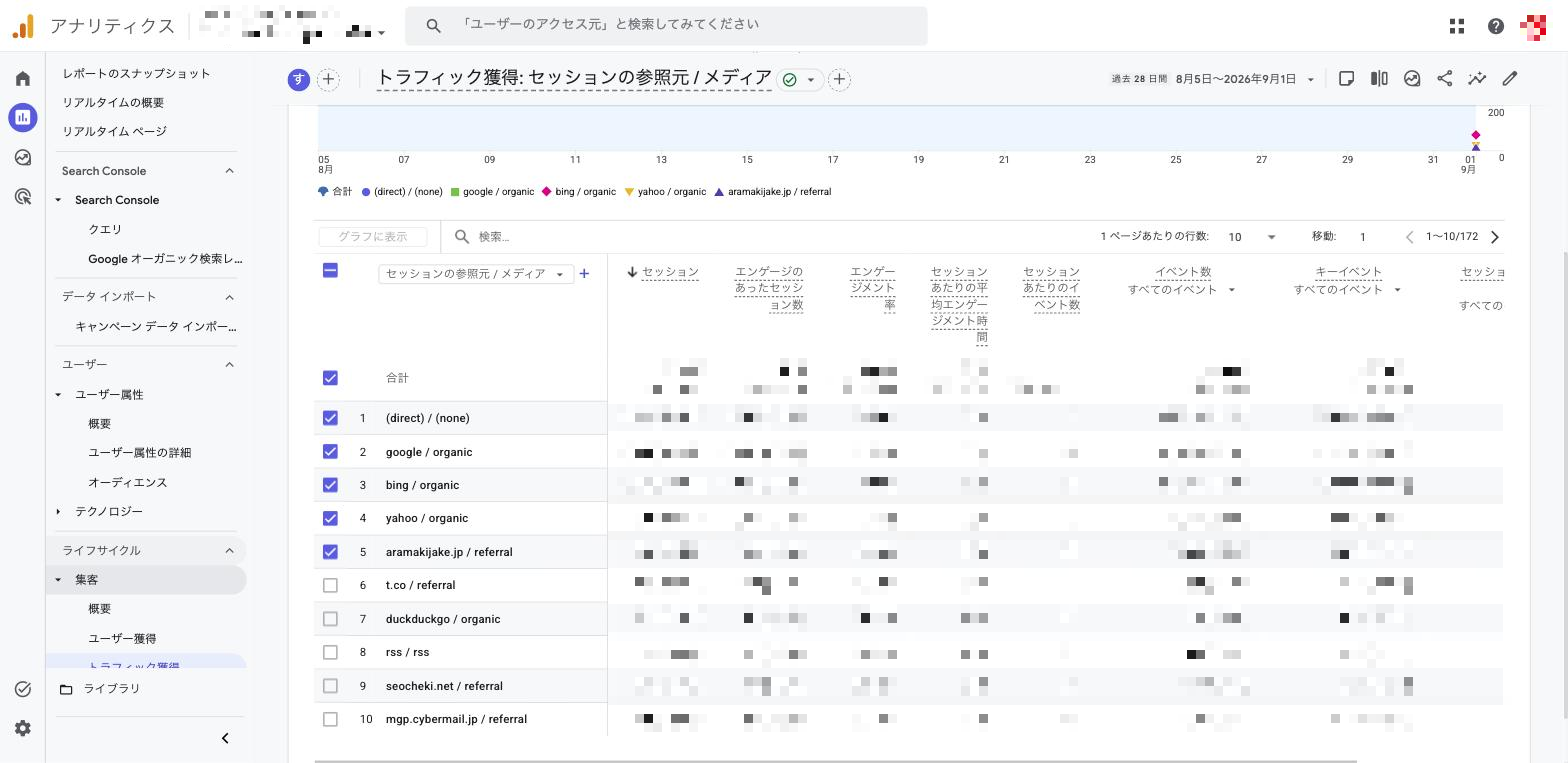Screen dimensions: 1568x763
Task: Click the 'す' all users segment chip
Action: [x=298, y=79]
